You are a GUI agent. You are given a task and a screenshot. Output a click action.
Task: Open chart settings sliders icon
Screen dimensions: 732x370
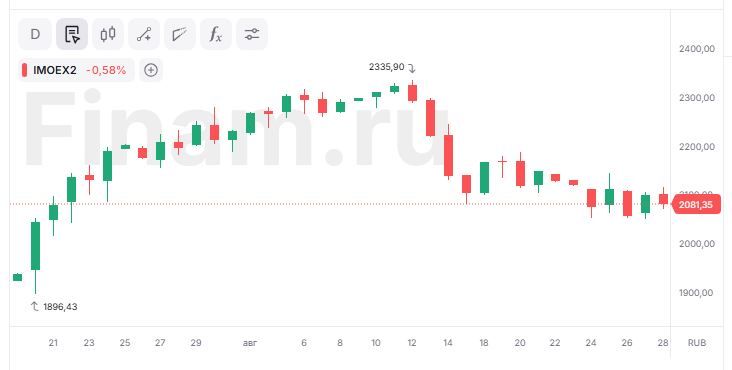click(252, 34)
